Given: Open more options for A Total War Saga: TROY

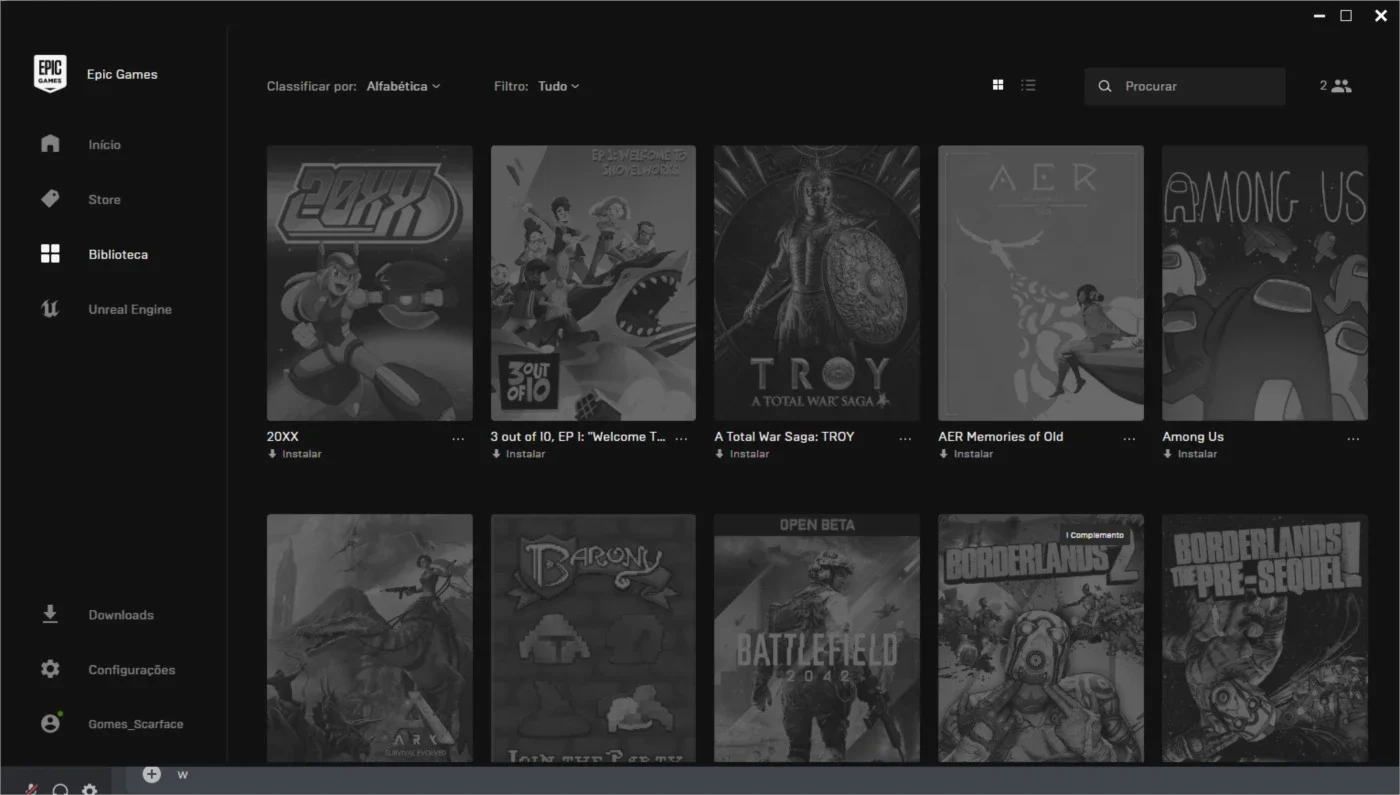Looking at the screenshot, I should 906,438.
